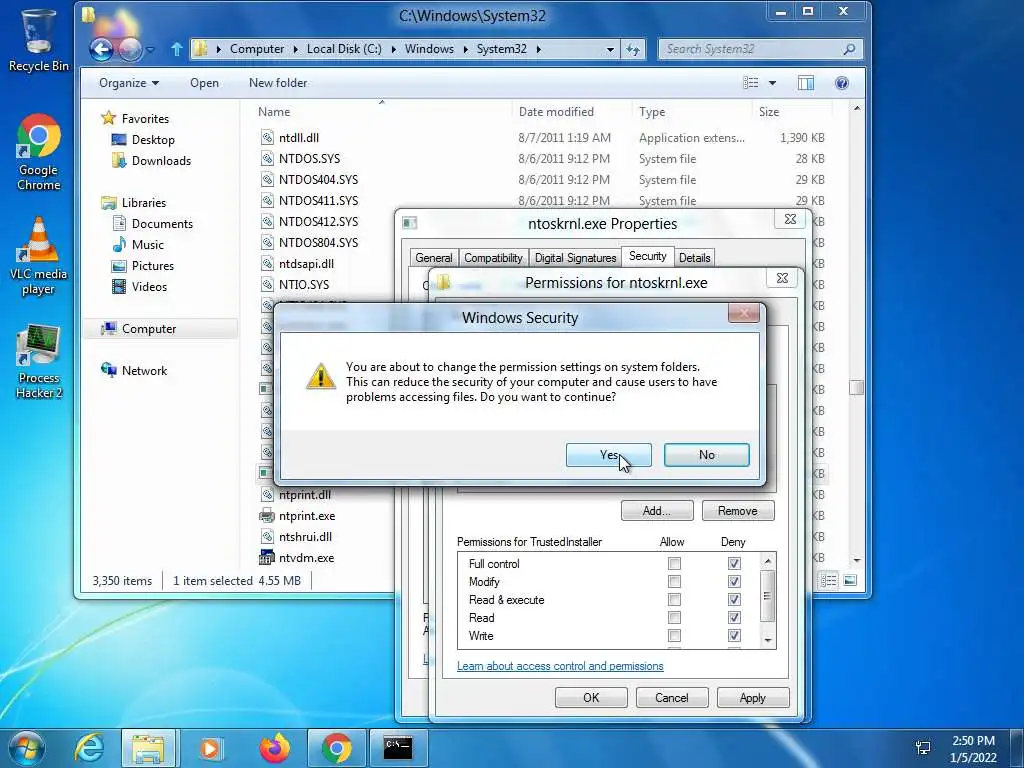Switch to the General tab
Screen dimensions: 1024x768
tap(434, 258)
